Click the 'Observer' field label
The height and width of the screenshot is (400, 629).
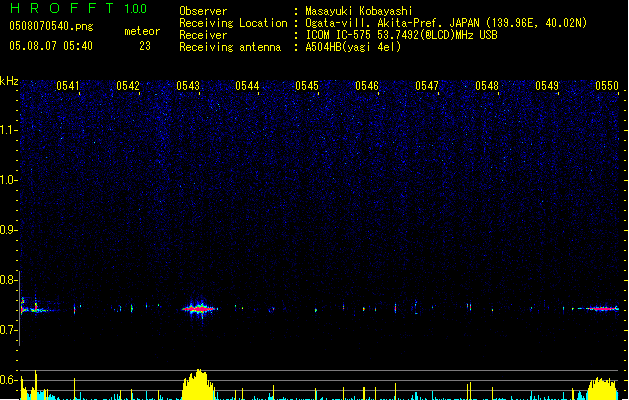[203, 11]
